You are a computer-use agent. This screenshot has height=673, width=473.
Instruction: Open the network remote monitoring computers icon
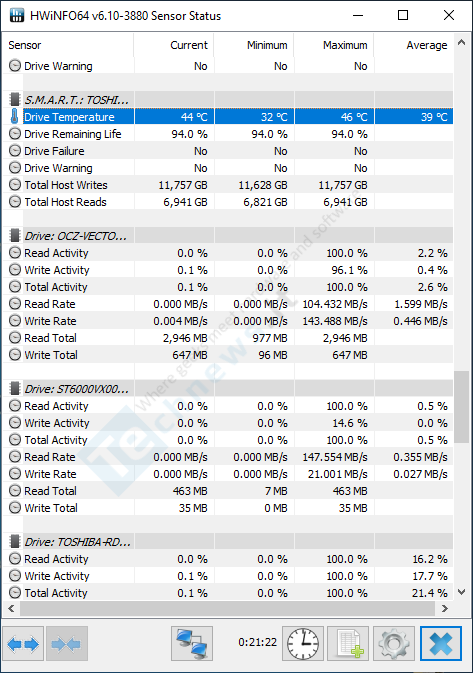click(192, 643)
